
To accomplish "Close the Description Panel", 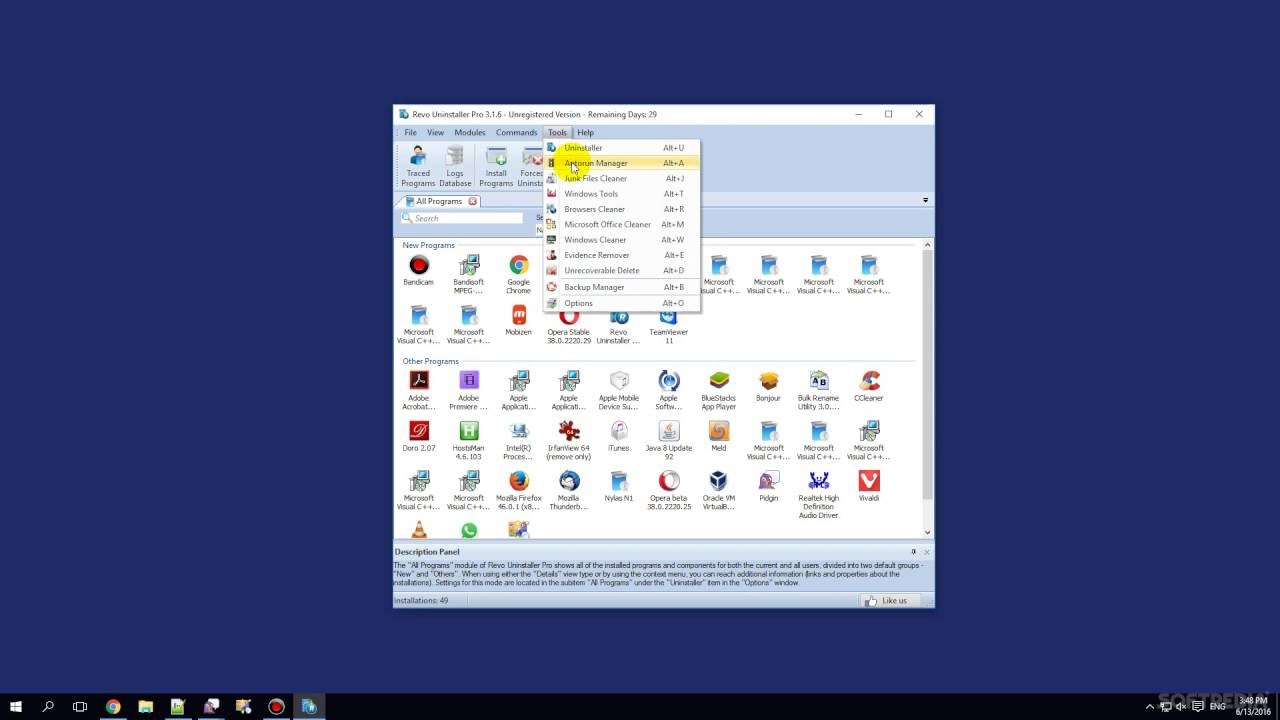I will [927, 552].
